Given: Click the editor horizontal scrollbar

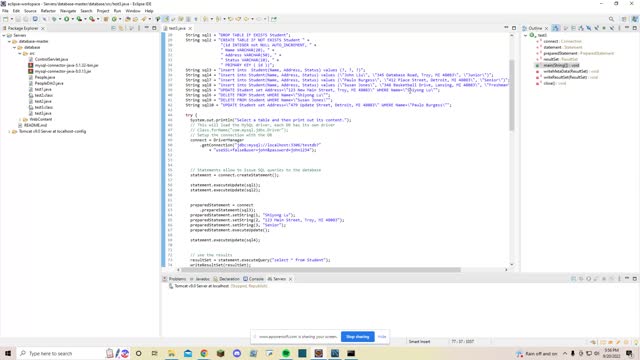Looking at the screenshot, I should point(321,270).
